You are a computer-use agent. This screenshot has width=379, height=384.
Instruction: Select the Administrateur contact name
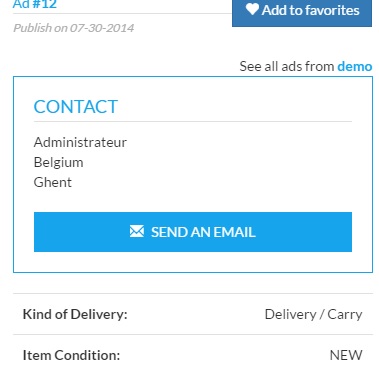click(80, 142)
